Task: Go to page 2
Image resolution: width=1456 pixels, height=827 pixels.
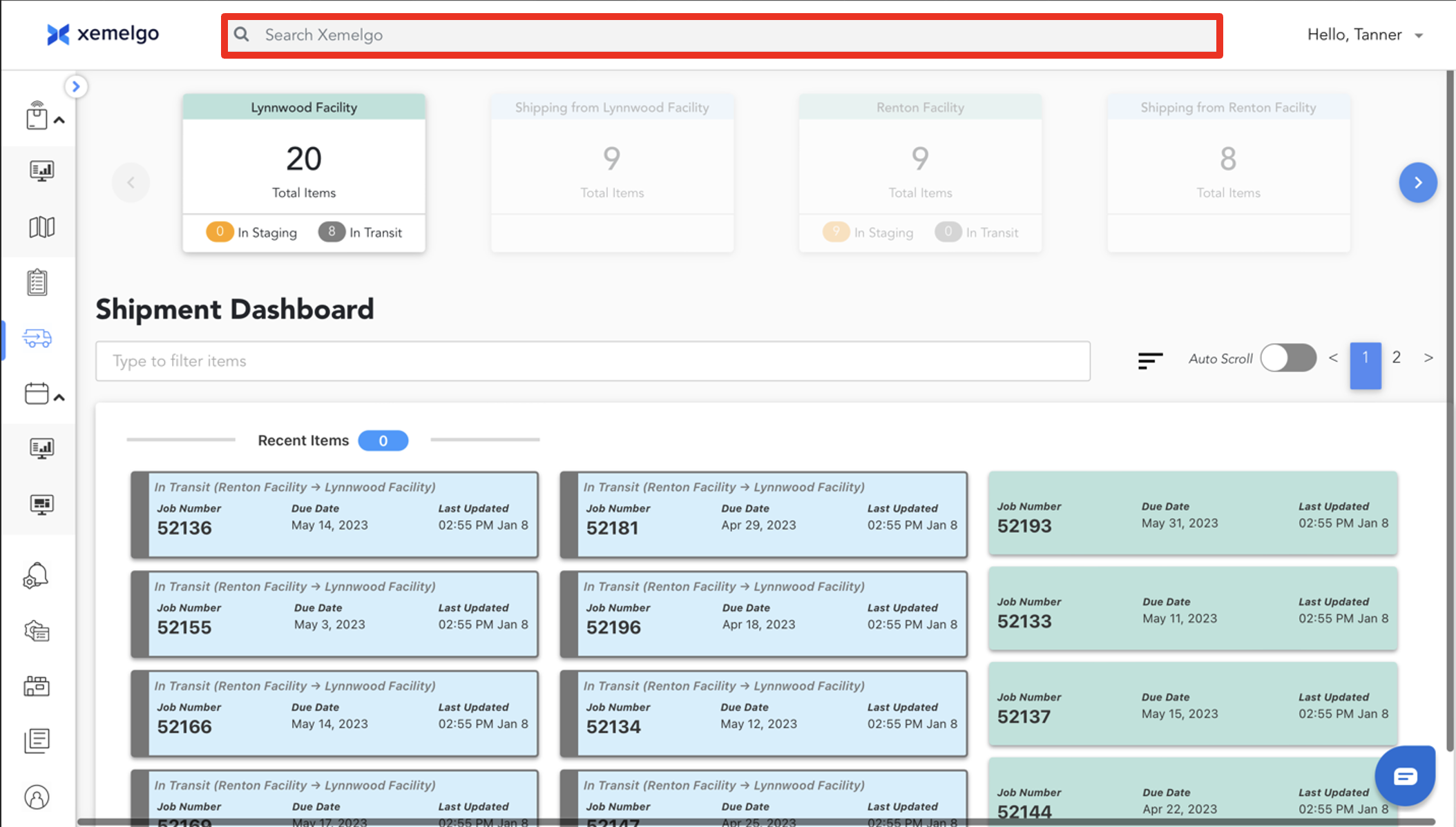Action: (1396, 358)
